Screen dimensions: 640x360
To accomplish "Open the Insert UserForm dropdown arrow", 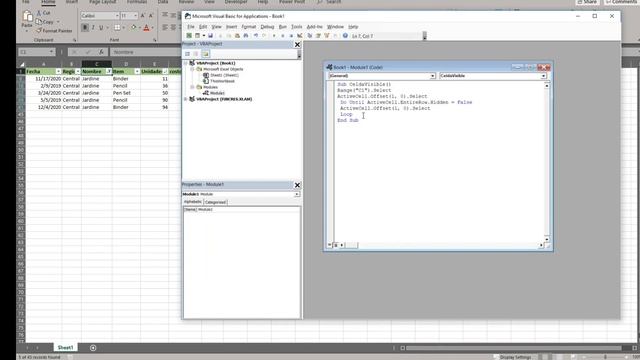I will point(203,36).
